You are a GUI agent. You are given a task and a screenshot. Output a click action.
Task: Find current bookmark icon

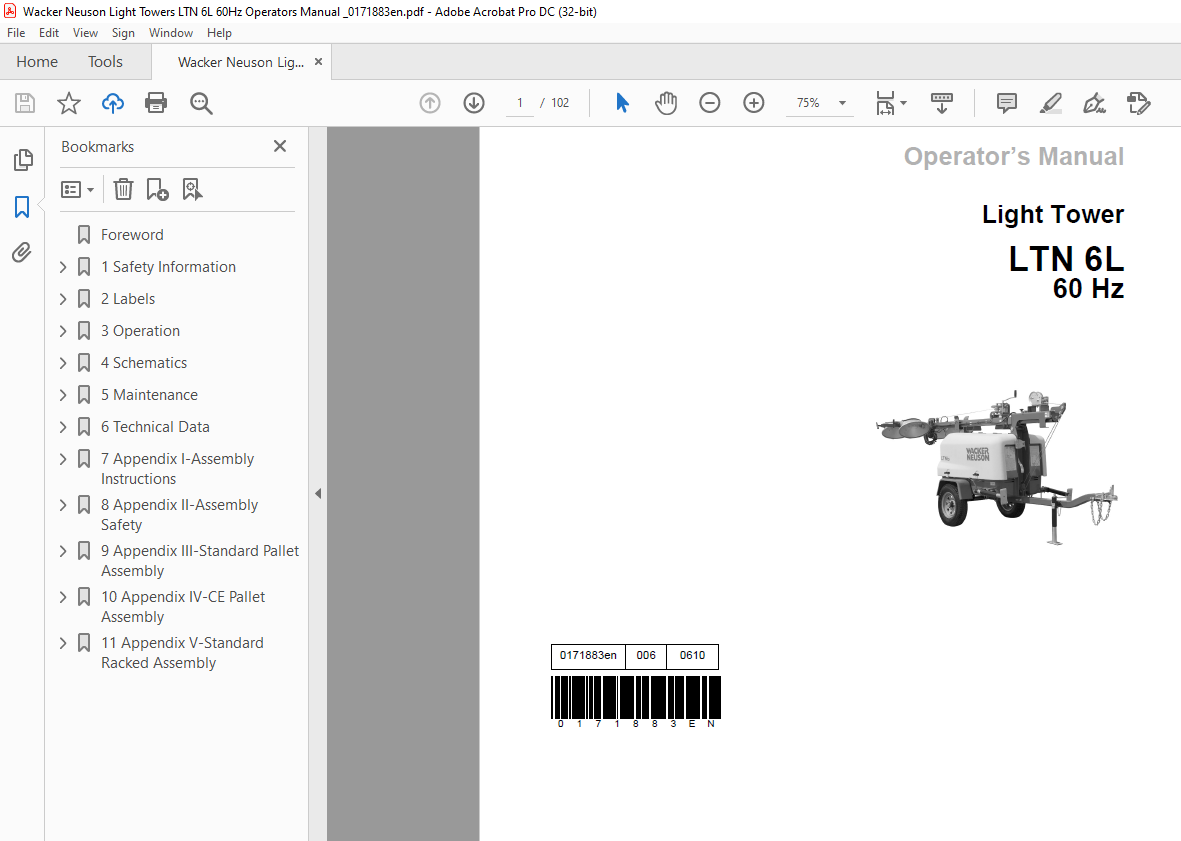coord(192,189)
